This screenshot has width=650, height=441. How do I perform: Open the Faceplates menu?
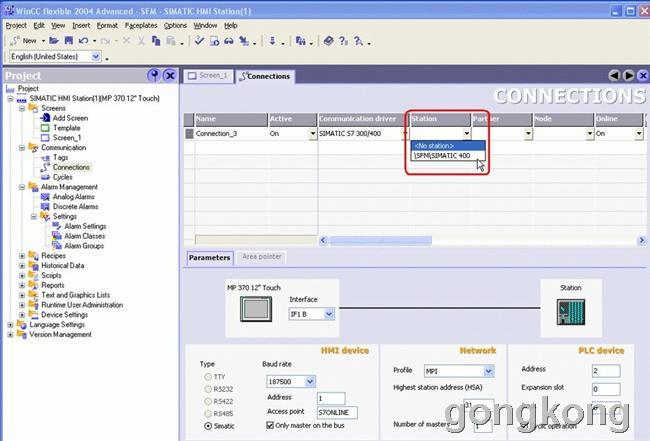[x=141, y=26]
